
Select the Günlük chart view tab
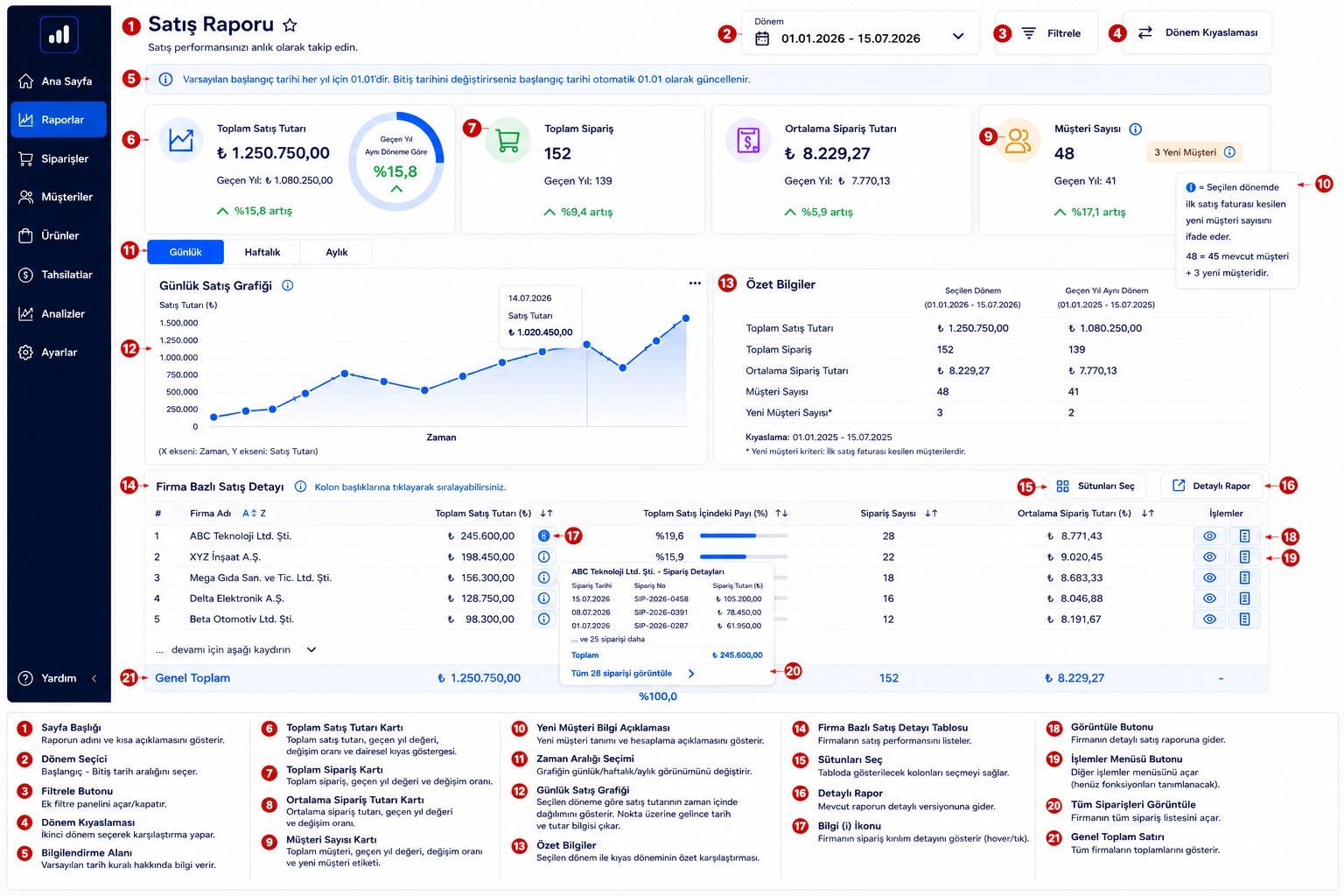tap(185, 252)
